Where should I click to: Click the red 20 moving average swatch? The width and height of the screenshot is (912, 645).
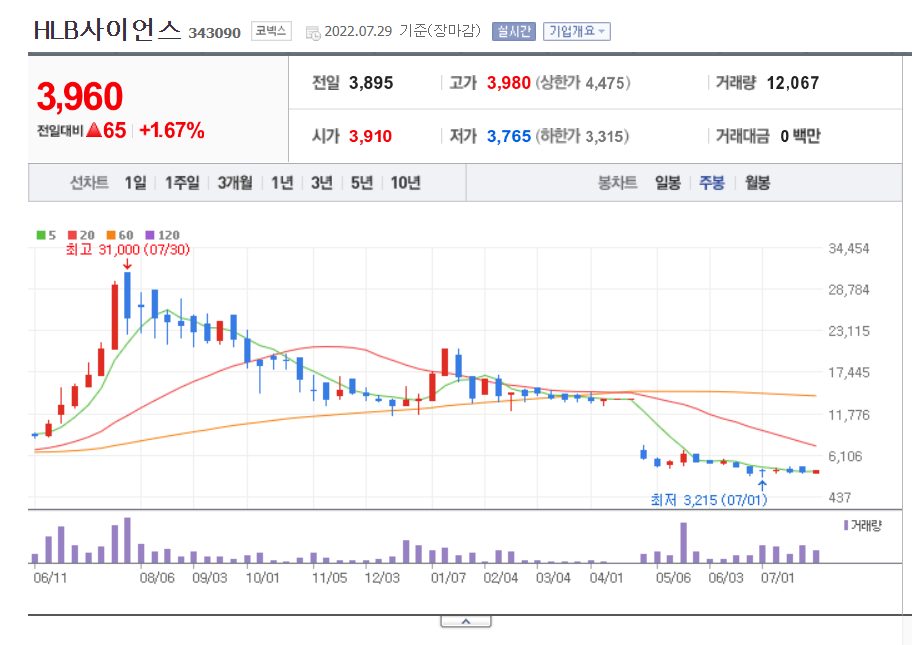pos(72,235)
